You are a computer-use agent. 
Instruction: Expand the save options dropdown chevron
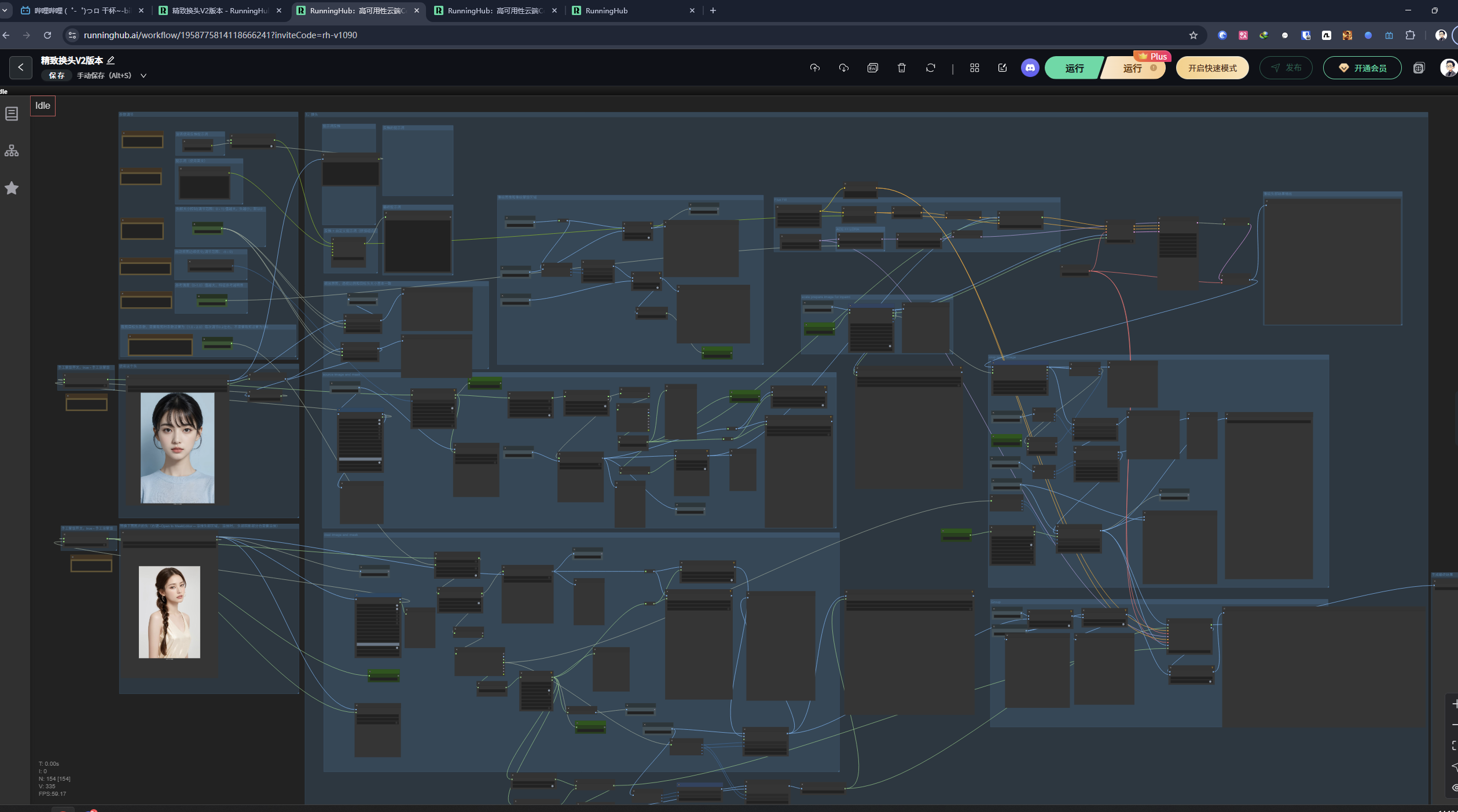pos(144,76)
